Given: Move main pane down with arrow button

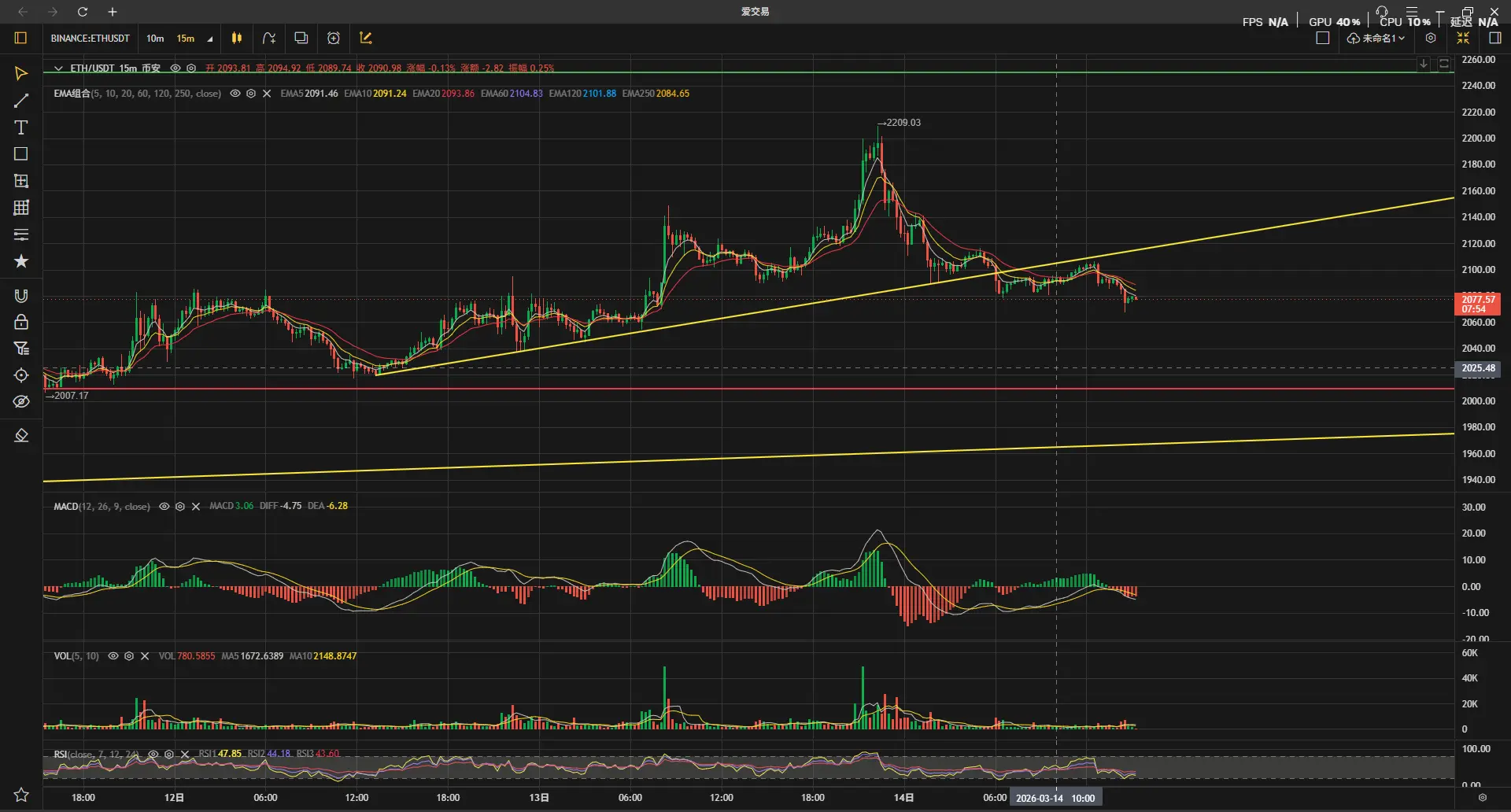Looking at the screenshot, I should 1424,64.
